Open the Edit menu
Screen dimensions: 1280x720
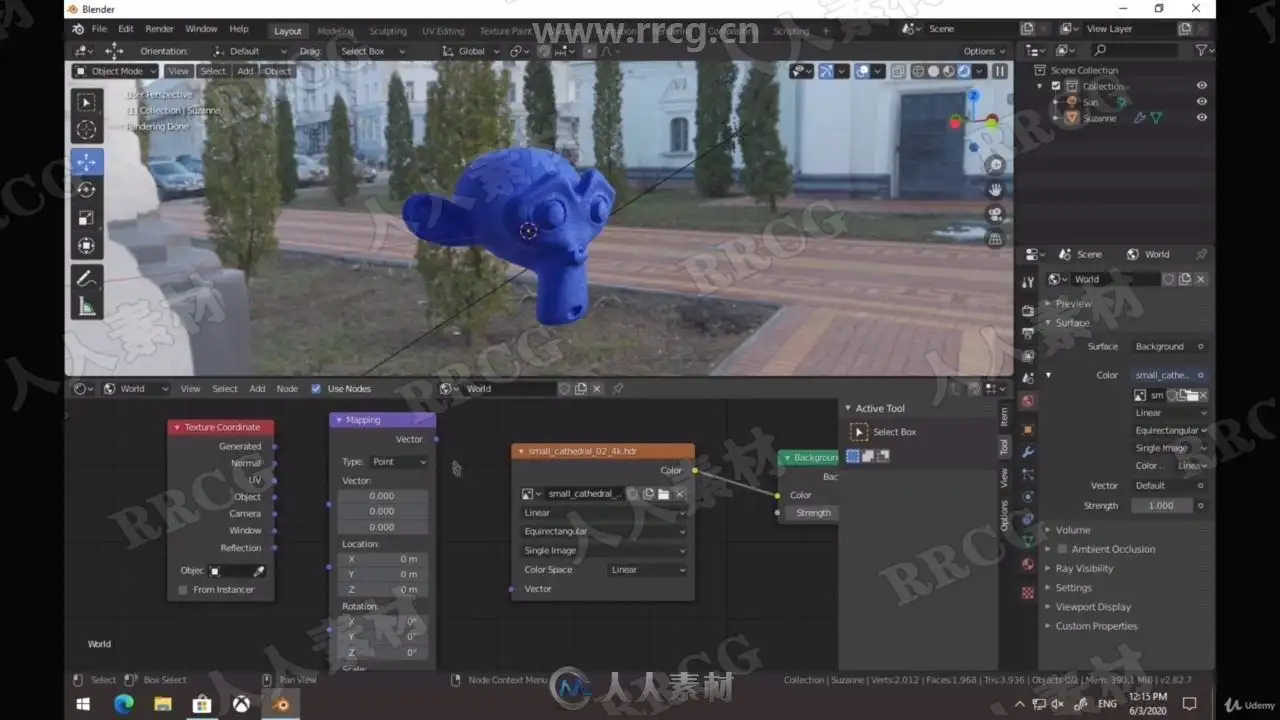click(126, 29)
